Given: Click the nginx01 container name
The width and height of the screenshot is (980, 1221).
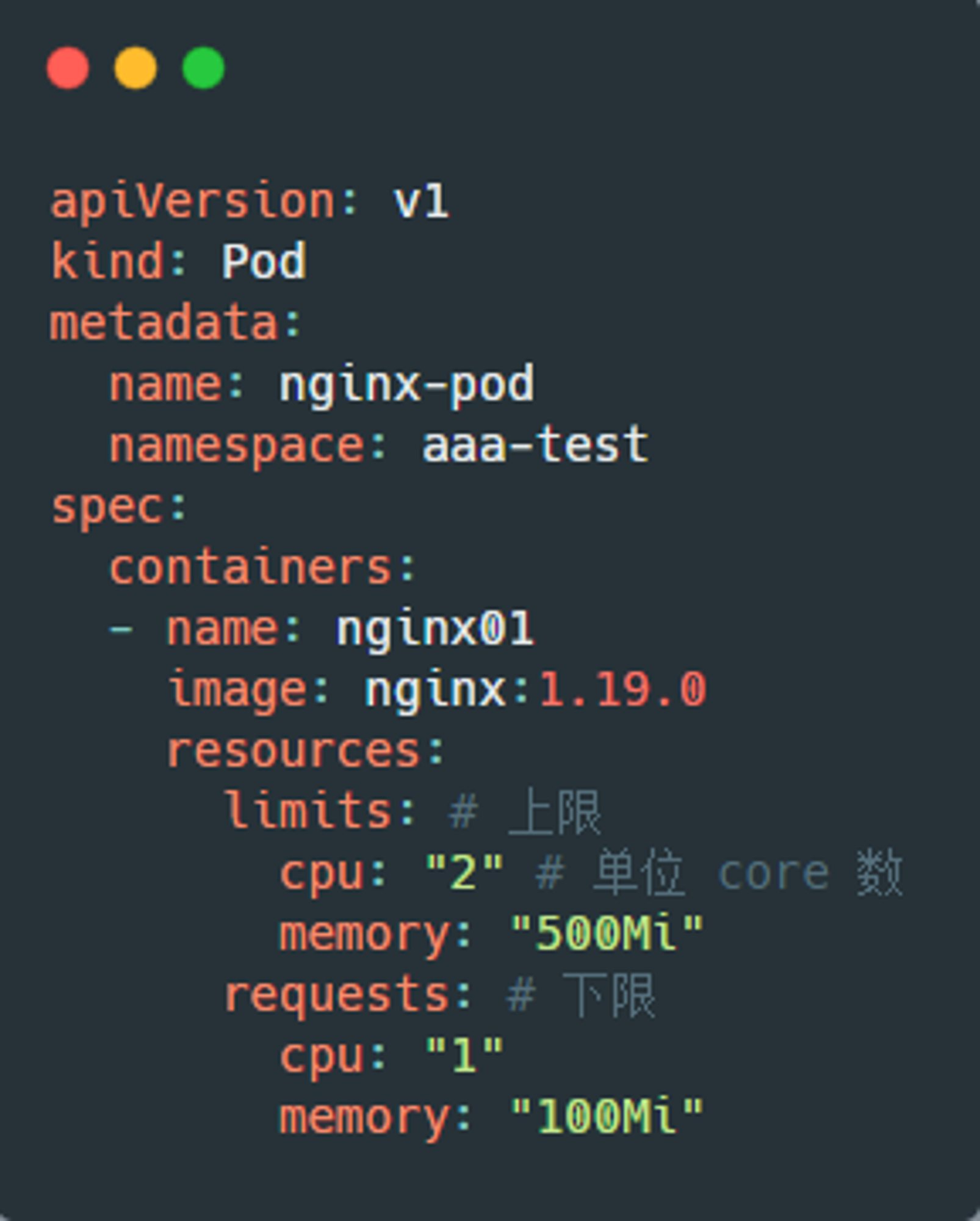Looking at the screenshot, I should (x=435, y=630).
